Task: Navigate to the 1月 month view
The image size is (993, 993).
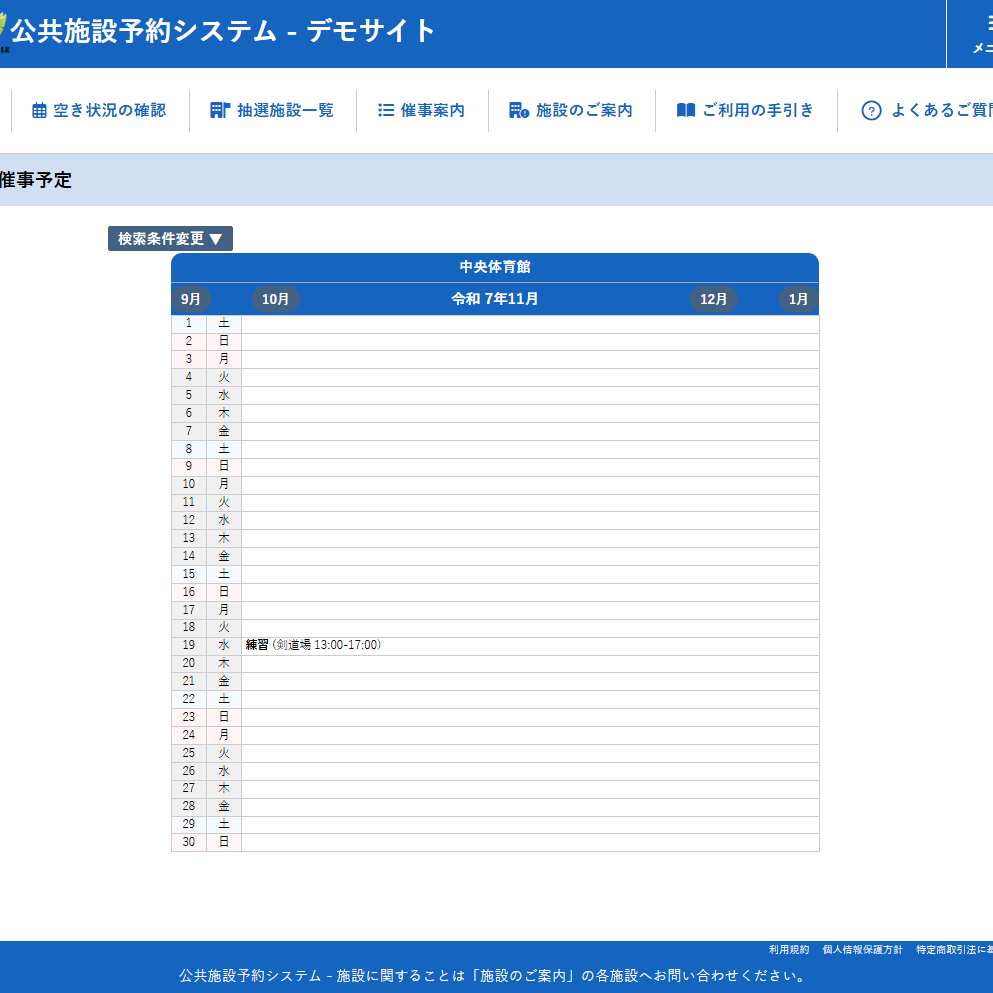Action: (x=798, y=299)
